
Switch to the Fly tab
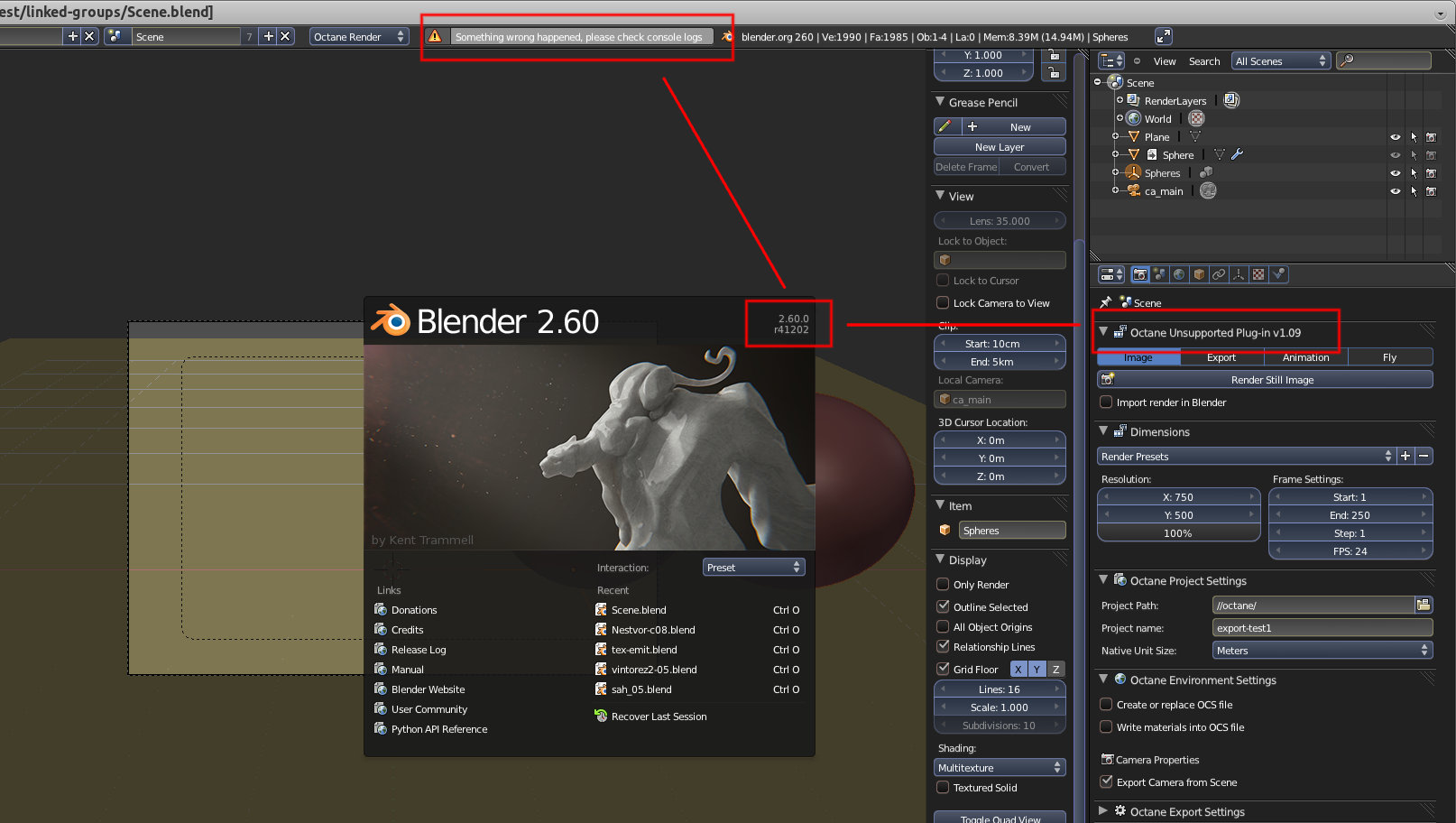(1390, 357)
